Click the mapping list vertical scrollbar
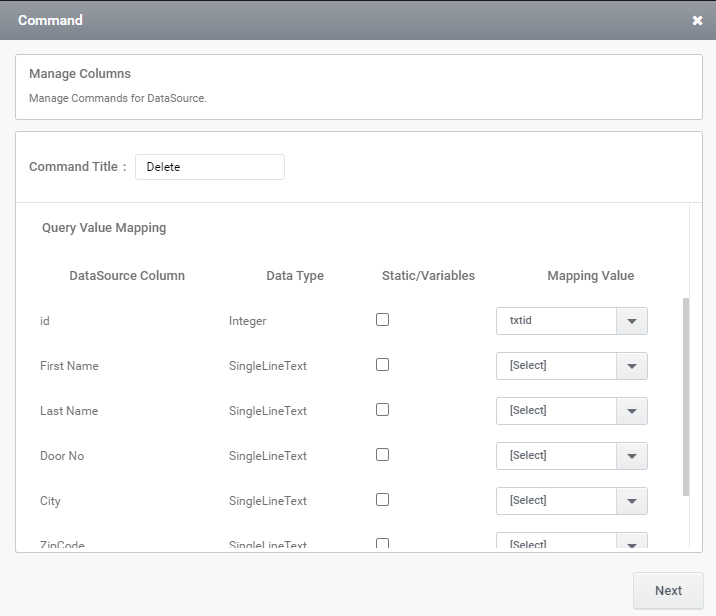The image size is (716, 616). pyautogui.click(x=686, y=396)
